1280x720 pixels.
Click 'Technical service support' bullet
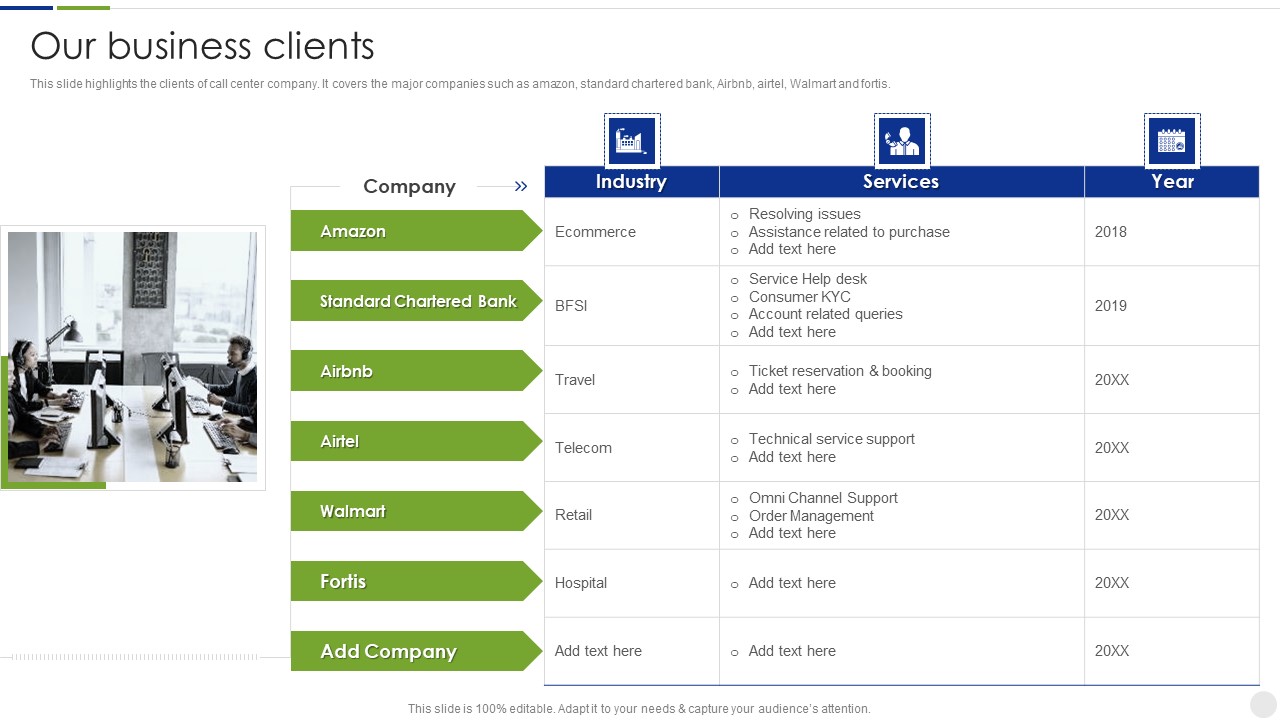click(832, 439)
